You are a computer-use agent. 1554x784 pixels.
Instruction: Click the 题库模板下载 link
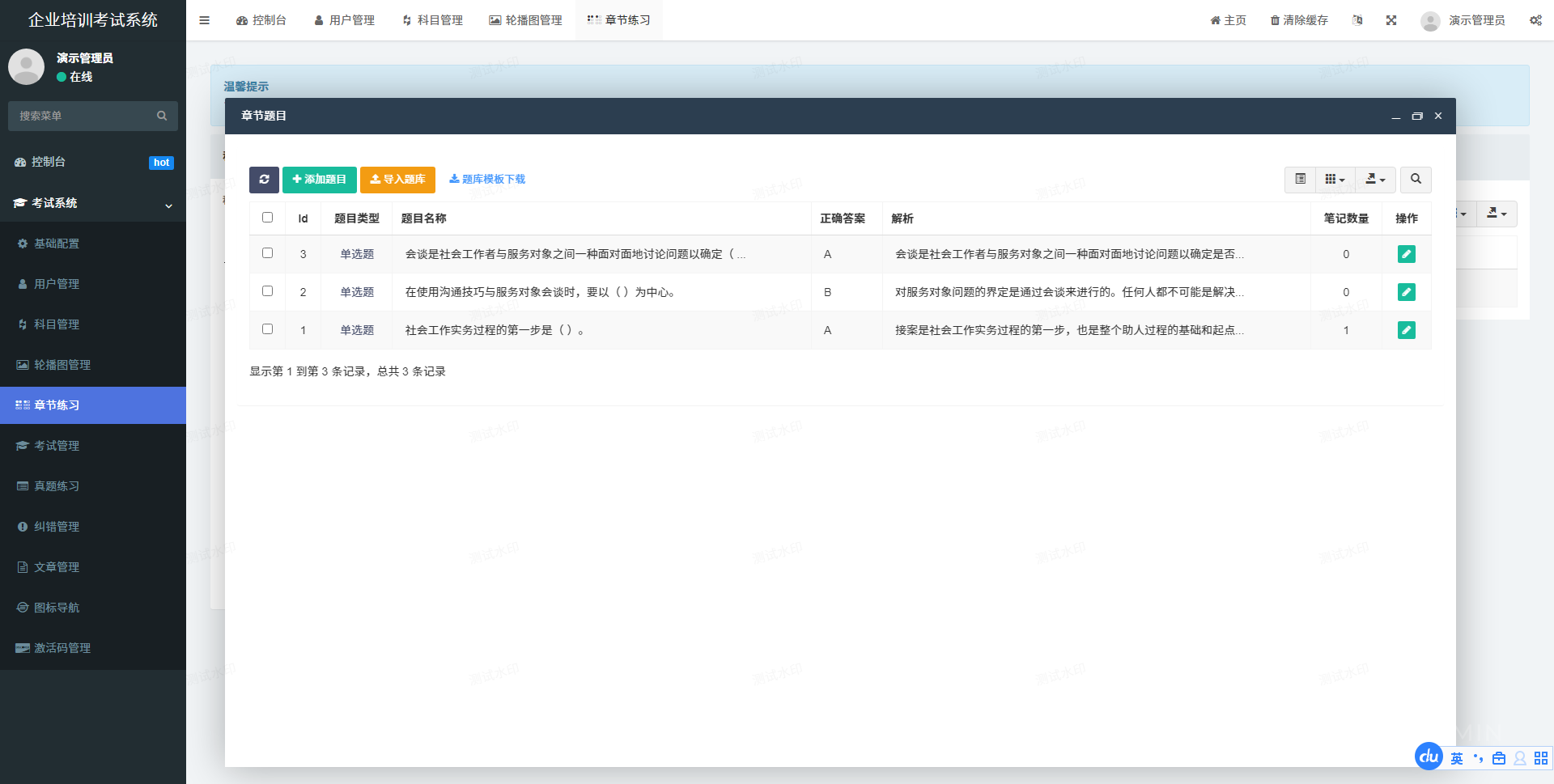(487, 180)
